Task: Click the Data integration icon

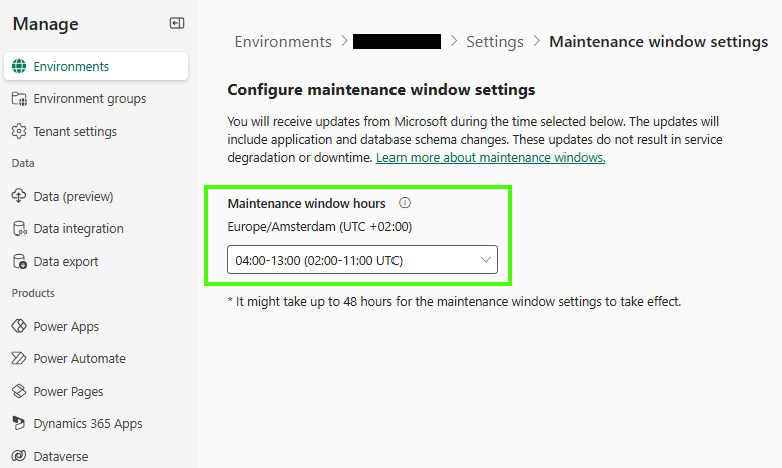Action: tap(18, 229)
